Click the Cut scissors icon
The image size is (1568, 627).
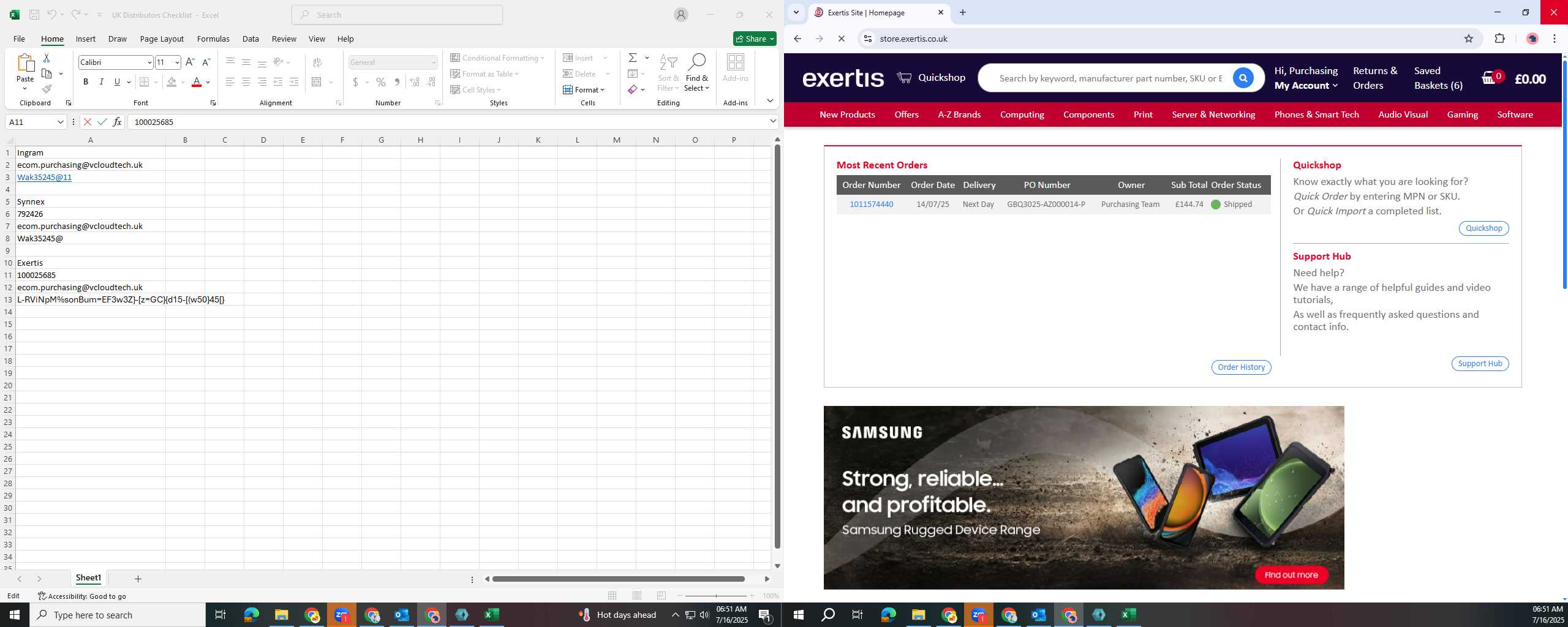(x=47, y=58)
